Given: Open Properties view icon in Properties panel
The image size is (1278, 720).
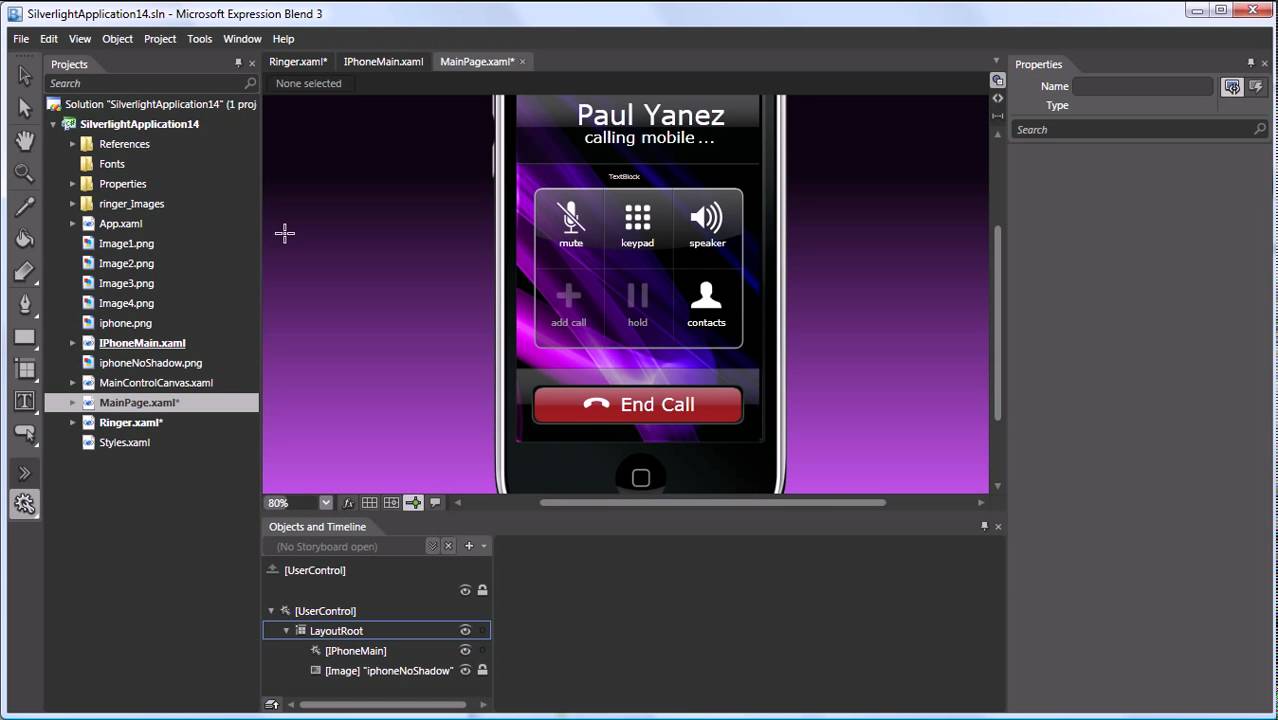Looking at the screenshot, I should tap(1232, 87).
